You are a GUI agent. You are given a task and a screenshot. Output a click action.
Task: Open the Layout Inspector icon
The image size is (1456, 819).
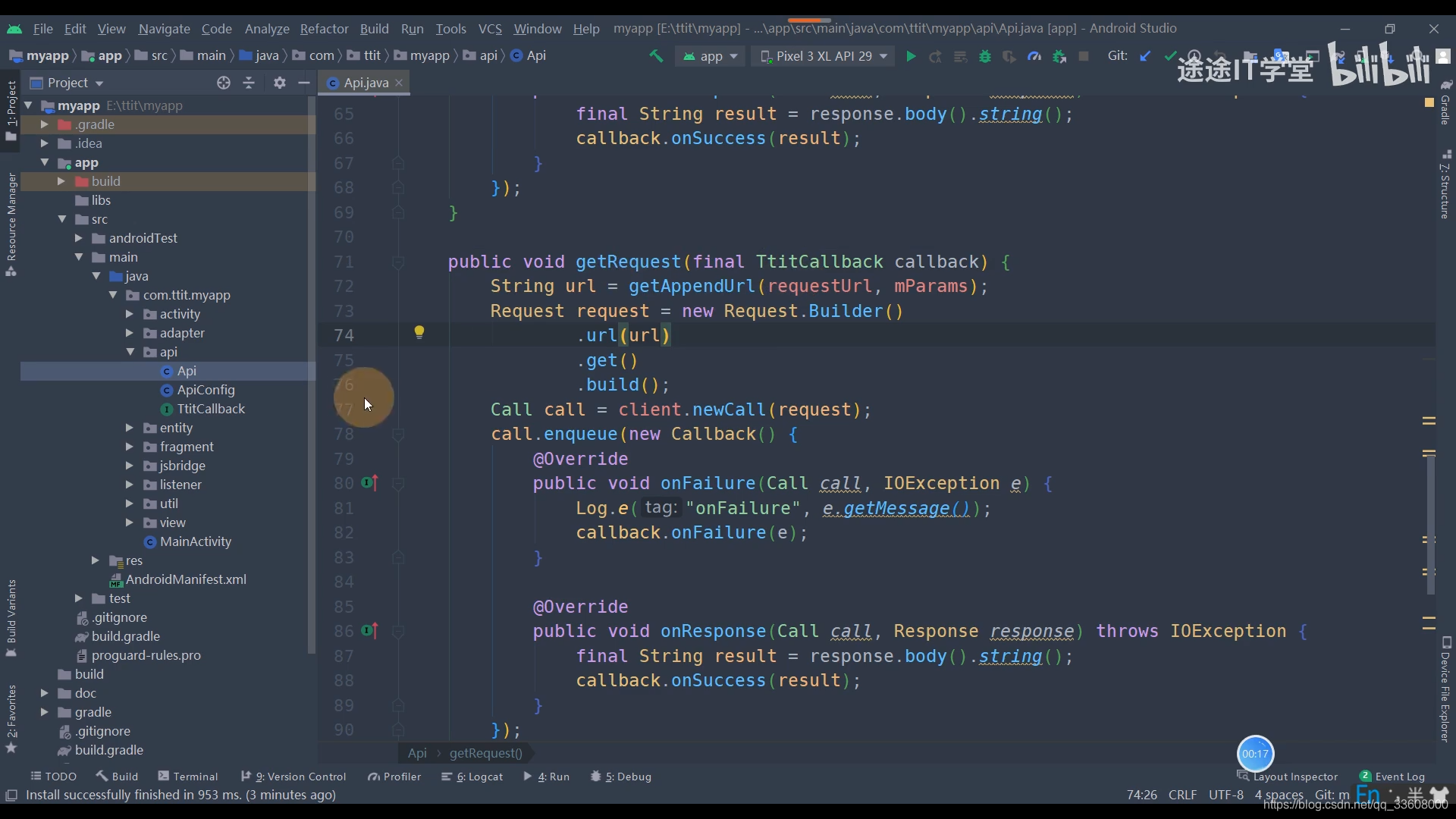click(1244, 776)
